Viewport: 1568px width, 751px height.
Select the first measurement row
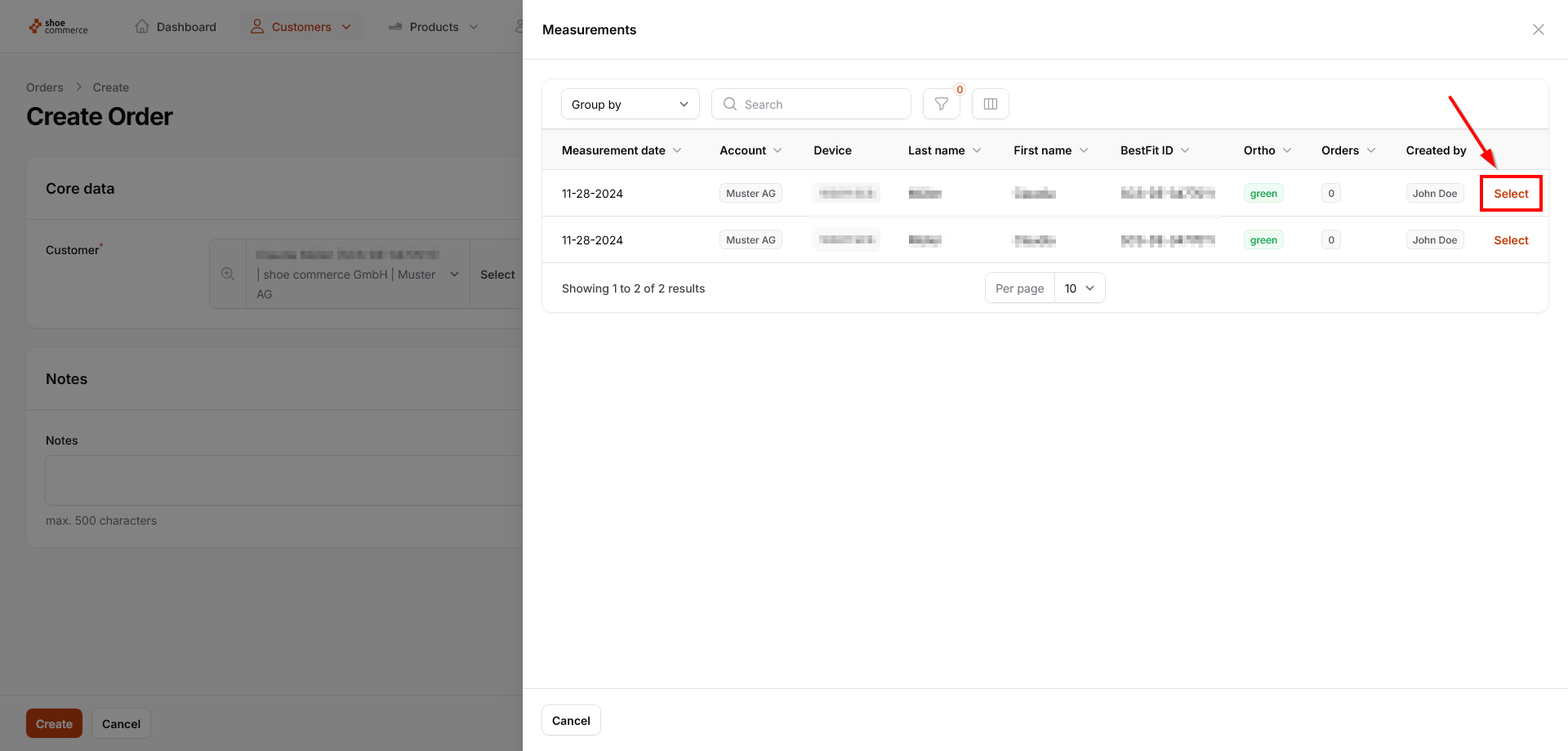(x=1510, y=194)
